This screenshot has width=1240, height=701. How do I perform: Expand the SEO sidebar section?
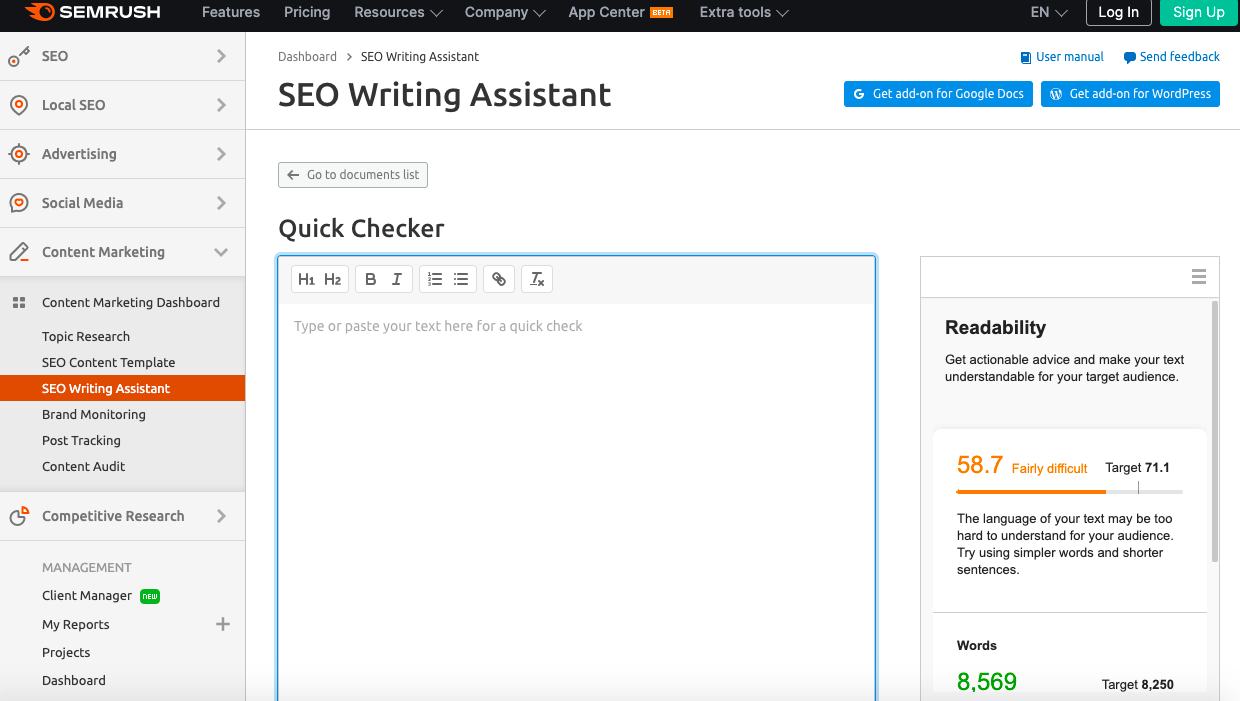[221, 56]
